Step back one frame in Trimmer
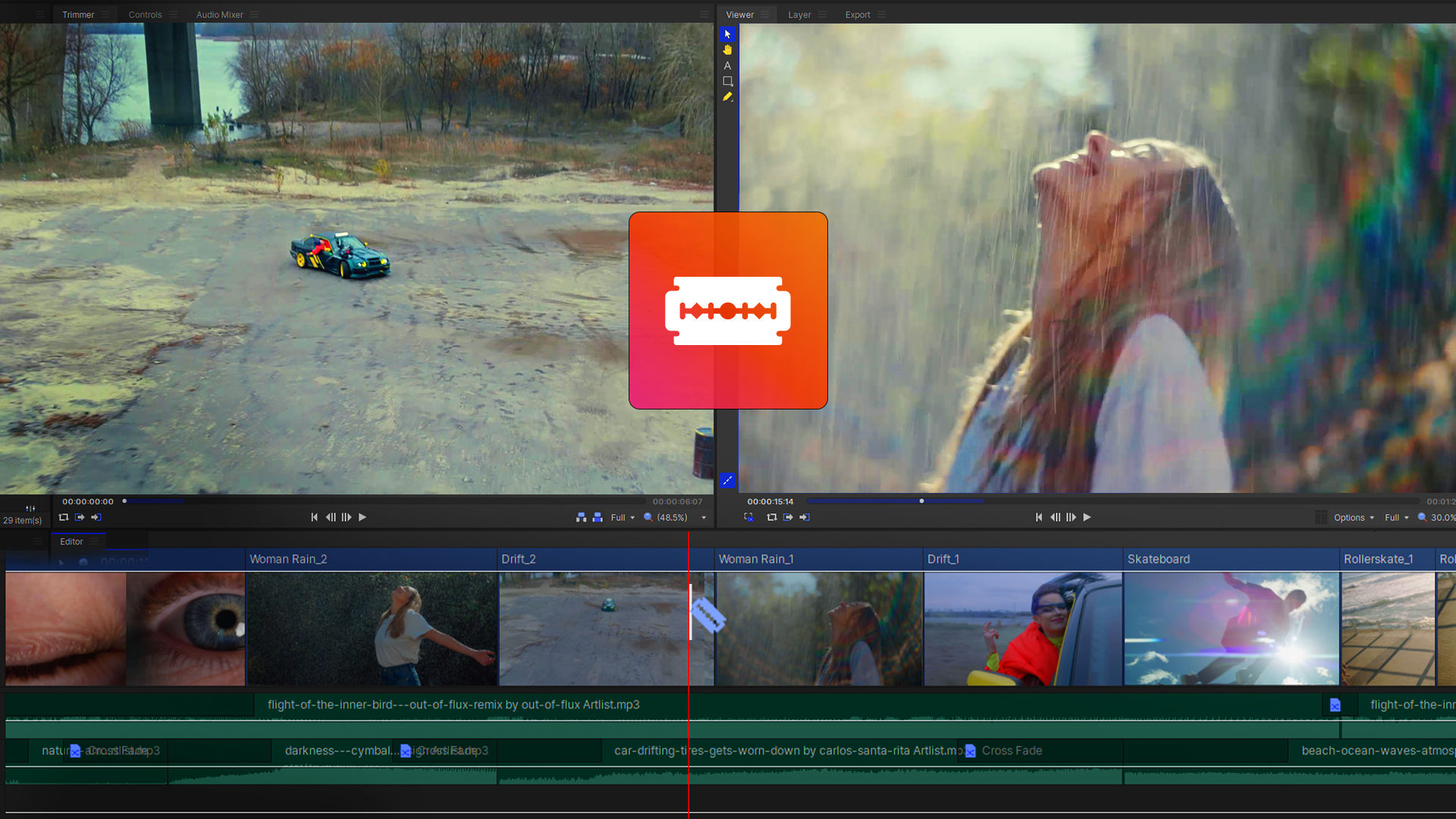1456x819 pixels. click(x=331, y=517)
